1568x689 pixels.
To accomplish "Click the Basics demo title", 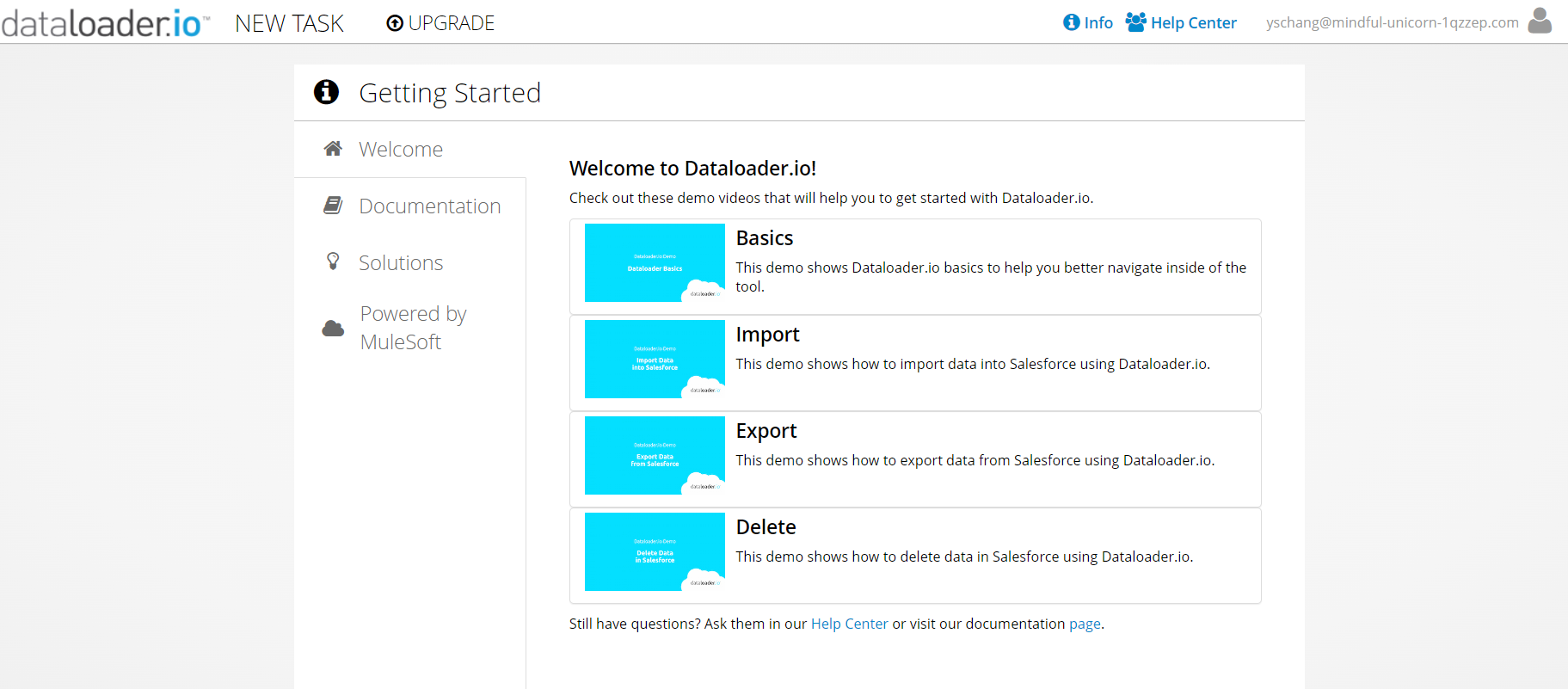I will click(765, 238).
